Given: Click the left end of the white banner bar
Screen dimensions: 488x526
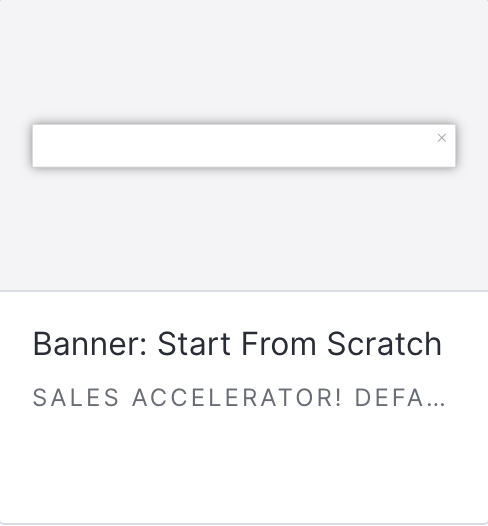Looking at the screenshot, I should pyautogui.click(x=44, y=146).
